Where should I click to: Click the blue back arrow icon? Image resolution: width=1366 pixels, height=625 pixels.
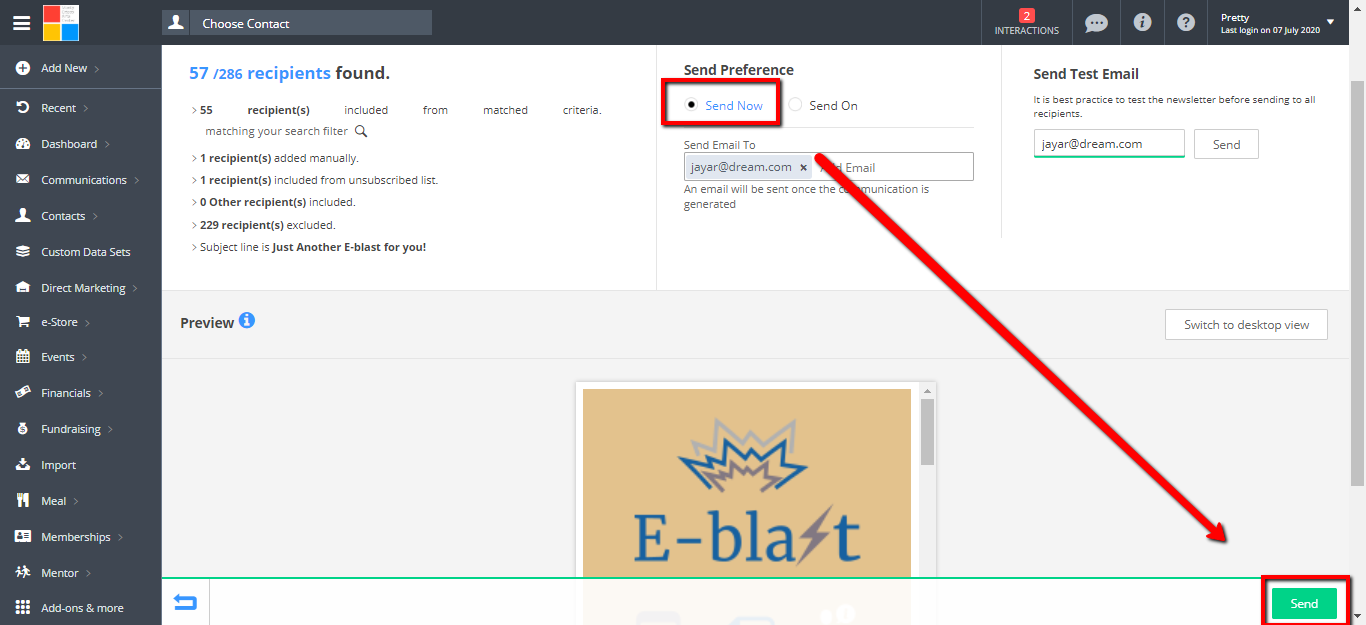click(x=185, y=602)
